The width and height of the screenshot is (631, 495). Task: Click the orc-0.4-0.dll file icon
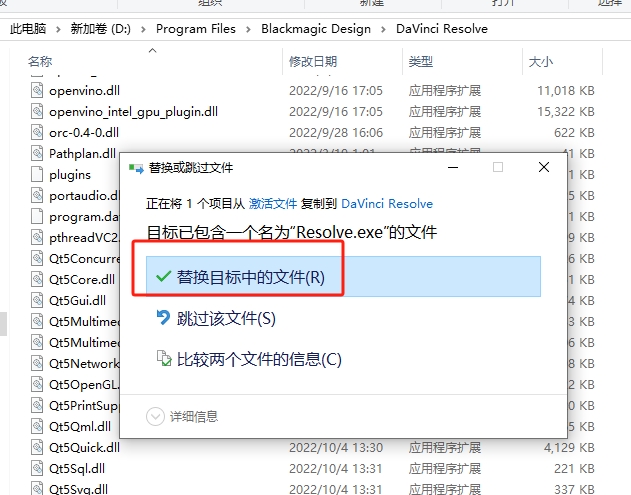click(38, 132)
